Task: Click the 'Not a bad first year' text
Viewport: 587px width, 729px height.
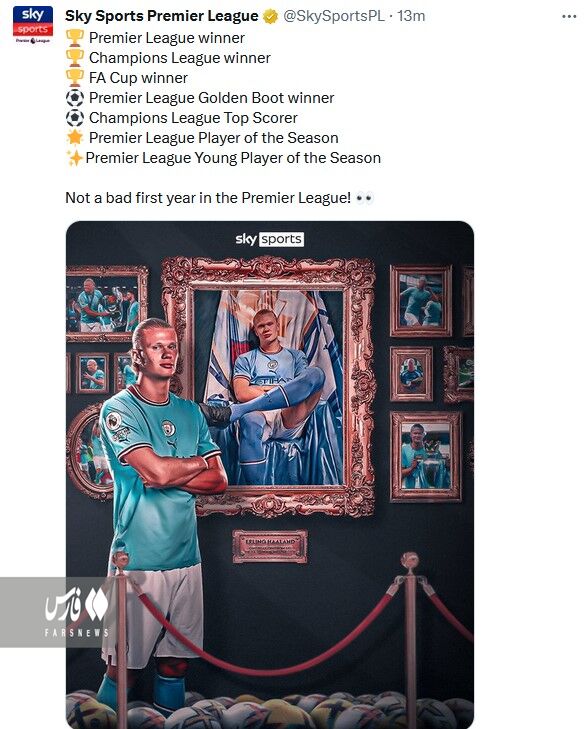Action: [208, 198]
